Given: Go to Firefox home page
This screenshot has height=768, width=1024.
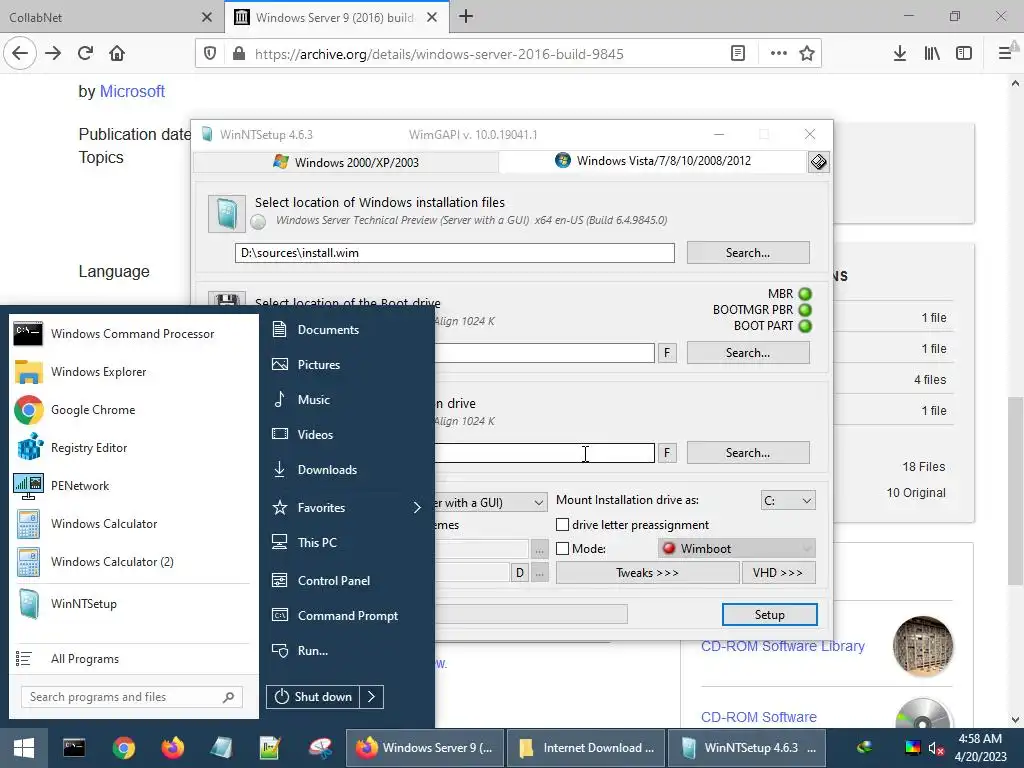Looking at the screenshot, I should (117, 53).
